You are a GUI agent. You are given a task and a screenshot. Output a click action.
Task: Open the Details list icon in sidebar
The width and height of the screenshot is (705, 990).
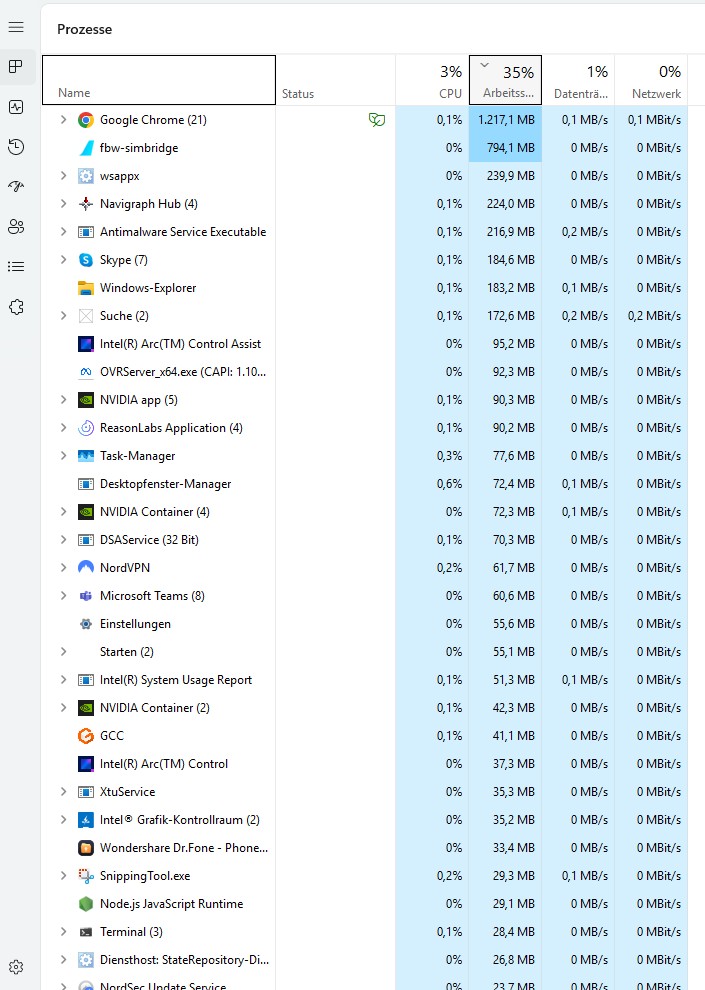16,266
